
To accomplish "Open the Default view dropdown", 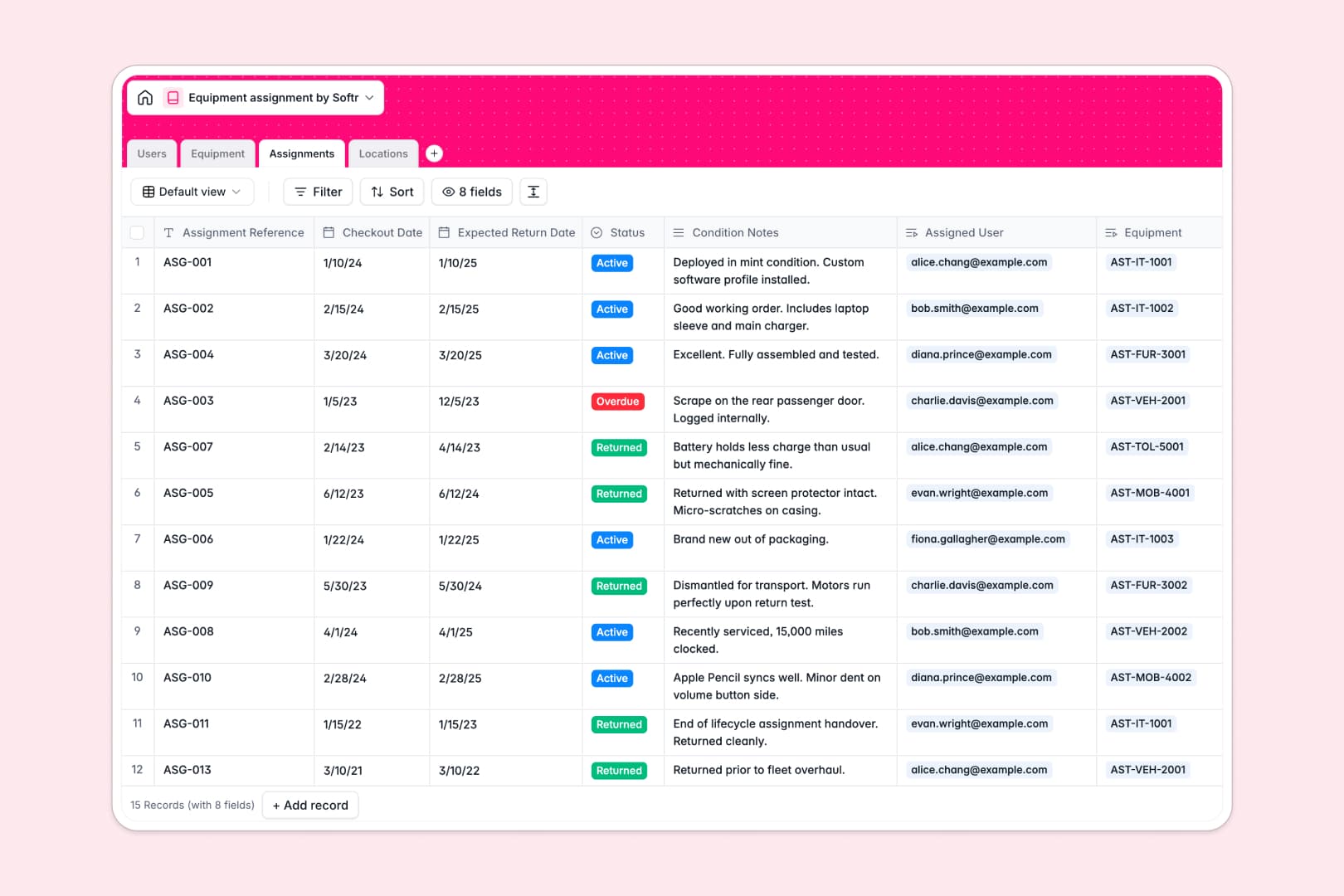I will pyautogui.click(x=192, y=192).
